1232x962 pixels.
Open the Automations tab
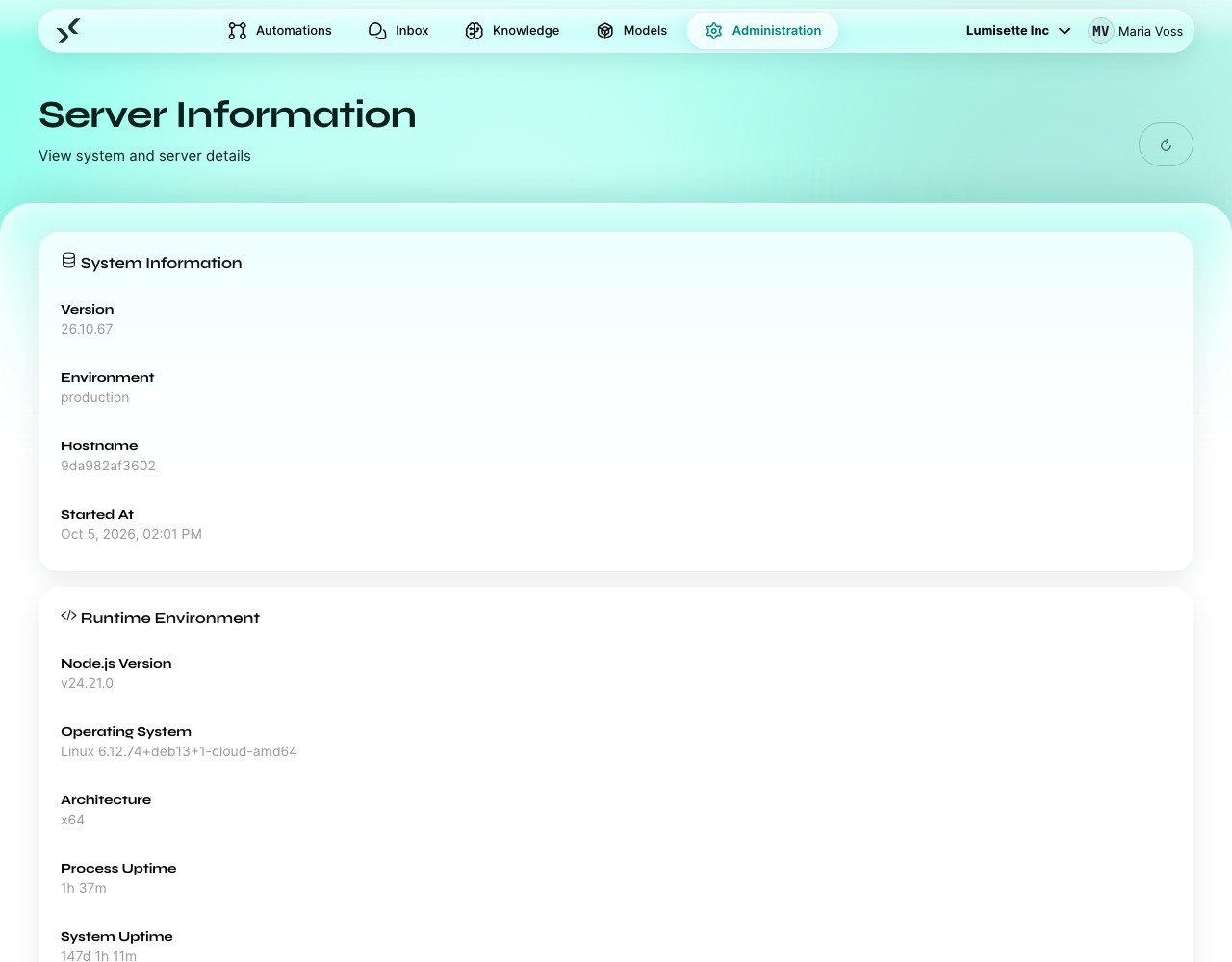tap(280, 31)
